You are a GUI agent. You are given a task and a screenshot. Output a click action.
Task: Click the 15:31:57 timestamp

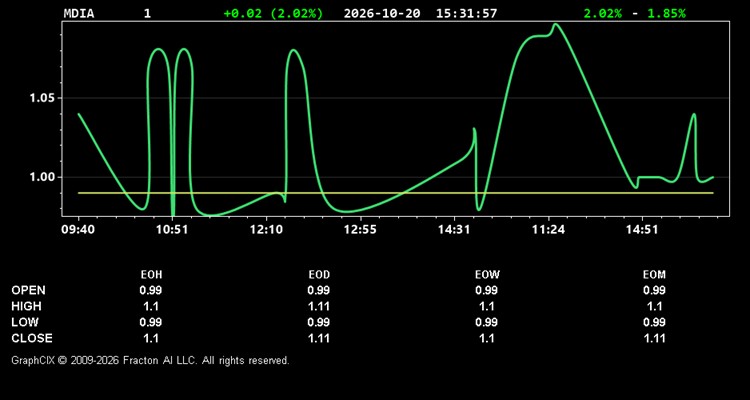466,13
